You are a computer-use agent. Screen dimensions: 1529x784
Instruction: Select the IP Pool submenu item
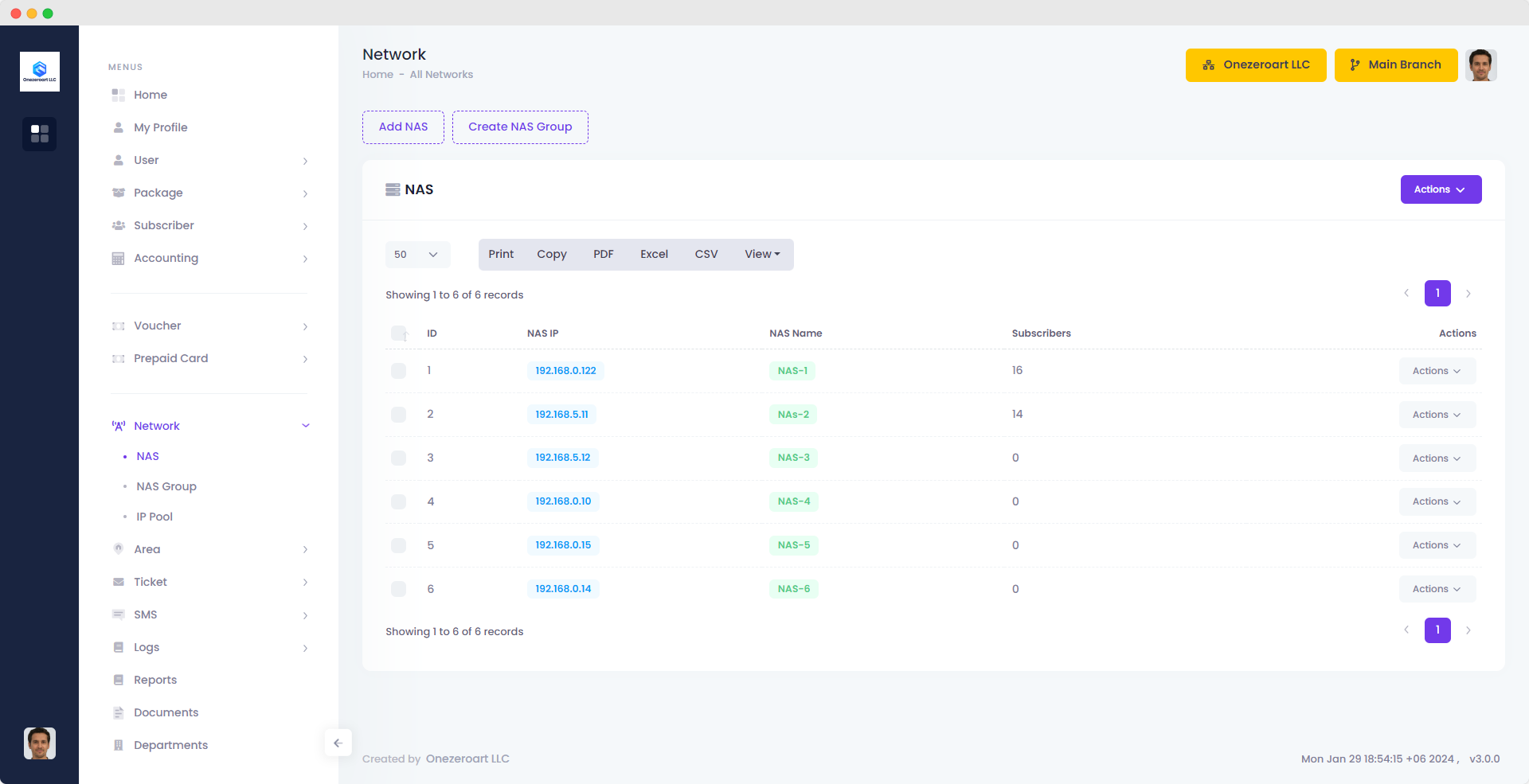(154, 517)
